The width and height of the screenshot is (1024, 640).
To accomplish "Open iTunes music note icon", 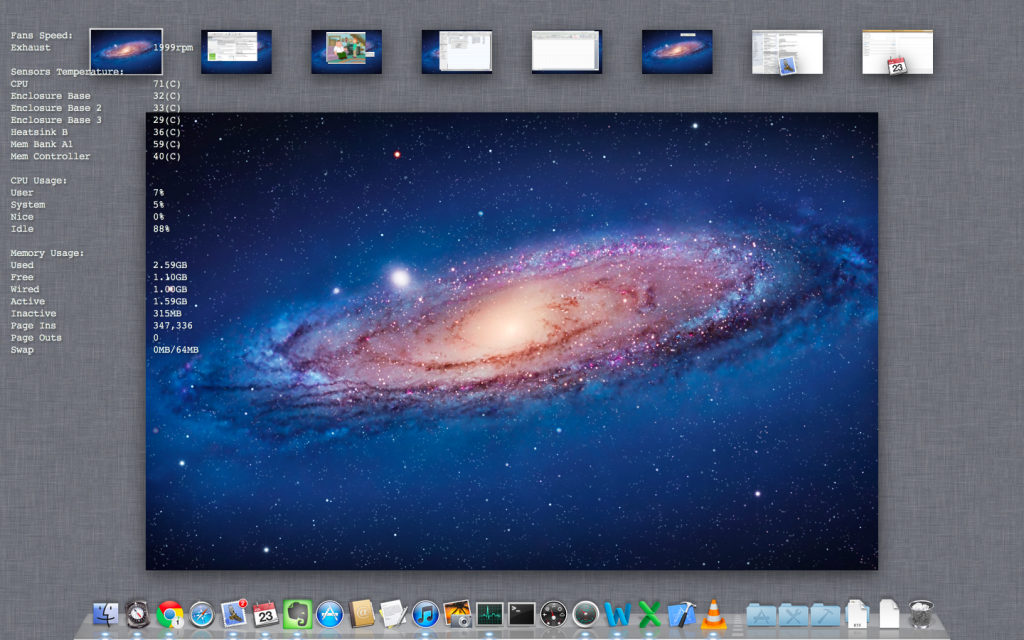I will coord(425,614).
